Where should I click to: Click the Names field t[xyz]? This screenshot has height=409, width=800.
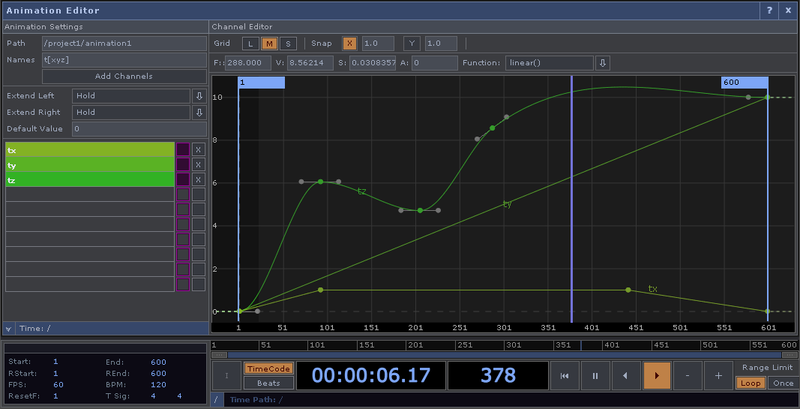point(124,60)
